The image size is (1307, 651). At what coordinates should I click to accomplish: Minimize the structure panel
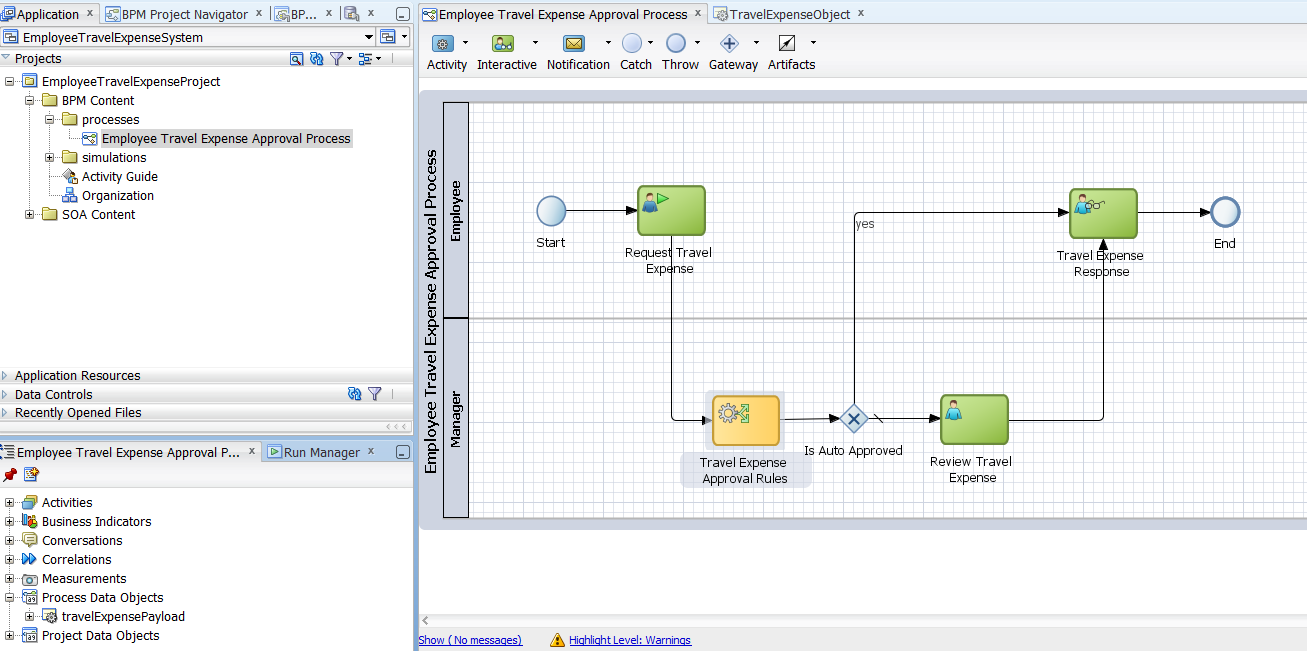click(x=402, y=452)
